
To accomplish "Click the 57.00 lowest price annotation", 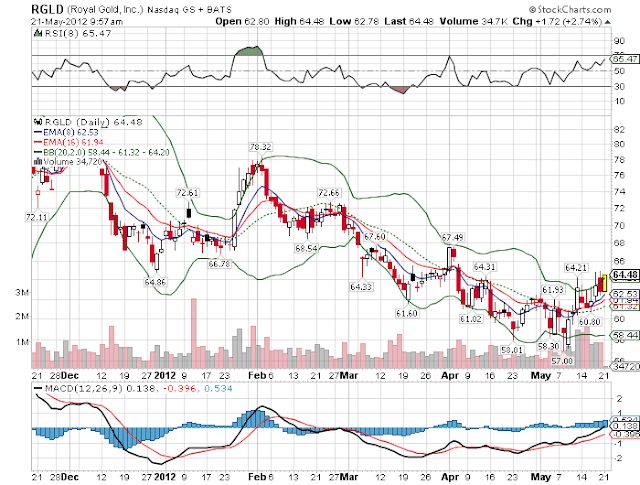I will click(x=562, y=361).
